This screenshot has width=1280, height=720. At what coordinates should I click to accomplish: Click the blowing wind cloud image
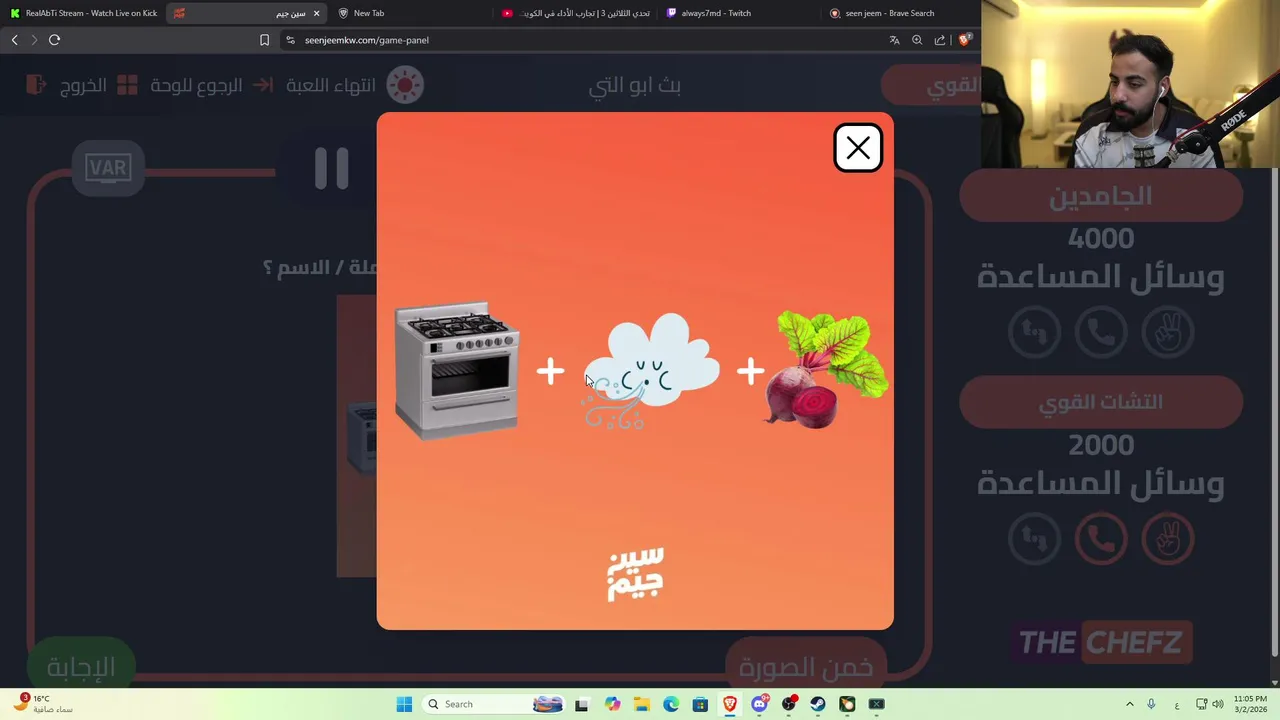pos(650,371)
